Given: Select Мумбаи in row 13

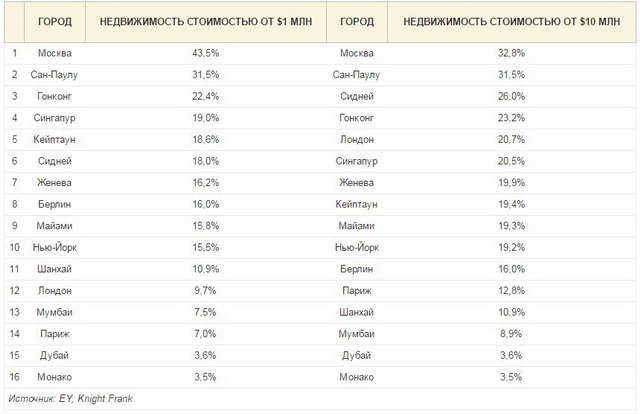Looking at the screenshot, I should point(55,312).
